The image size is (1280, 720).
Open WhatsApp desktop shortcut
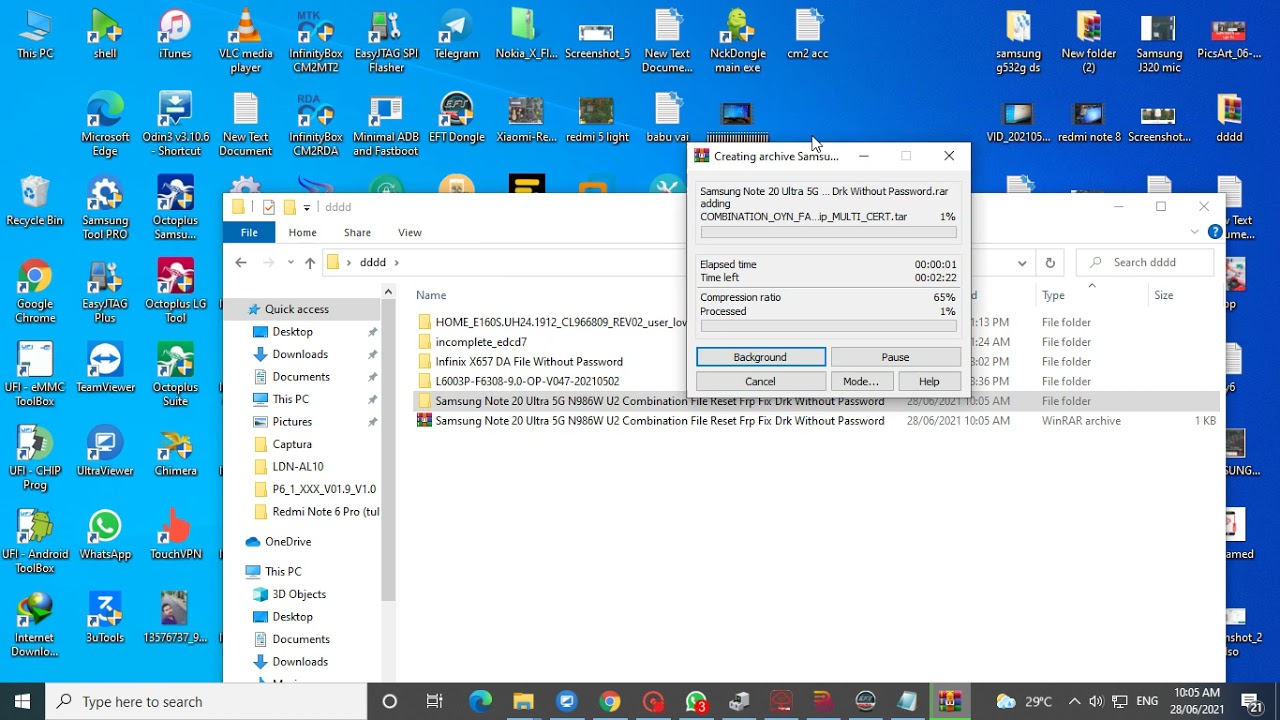tap(105, 536)
